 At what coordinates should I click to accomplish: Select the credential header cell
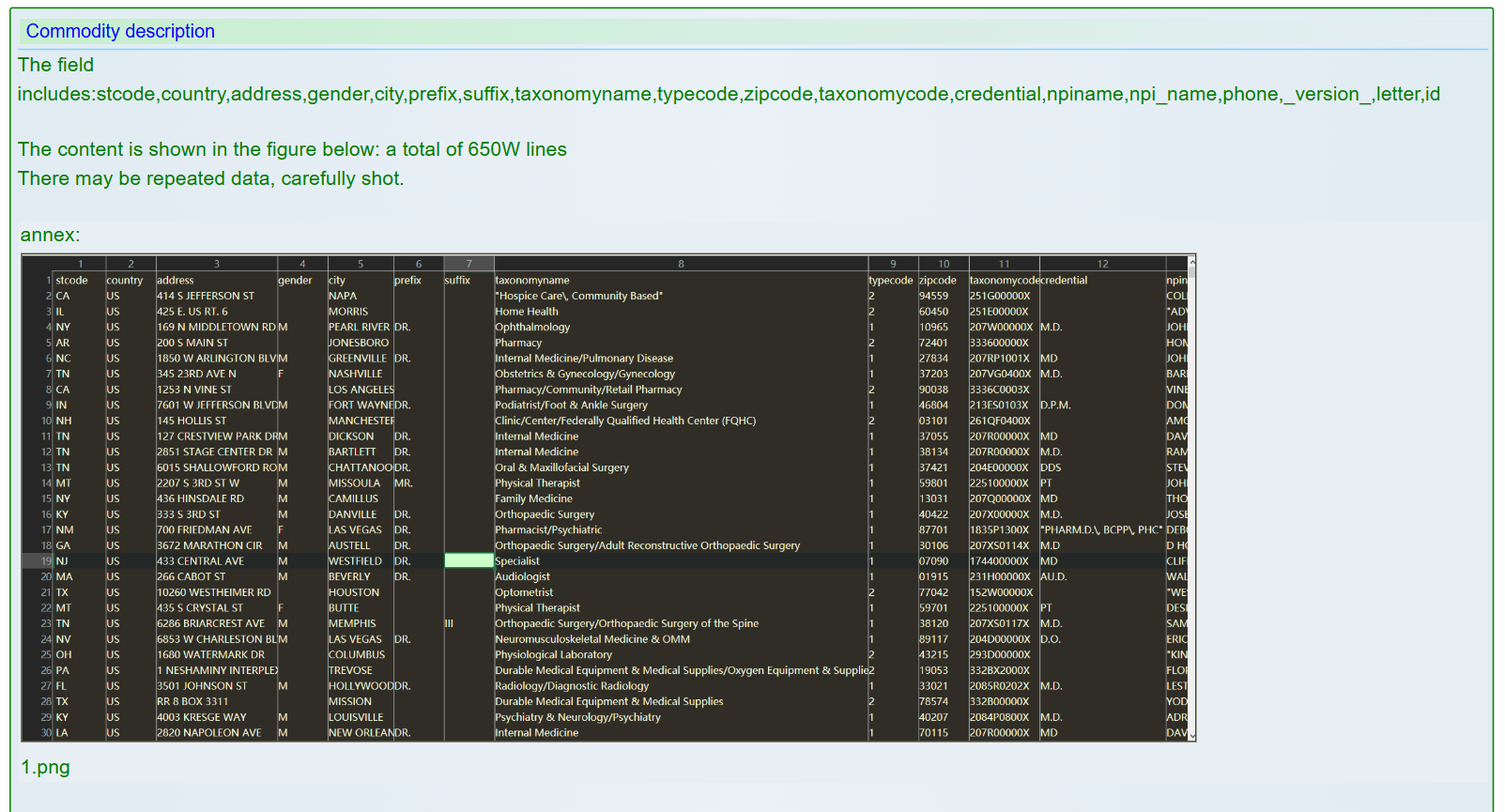pos(1064,280)
